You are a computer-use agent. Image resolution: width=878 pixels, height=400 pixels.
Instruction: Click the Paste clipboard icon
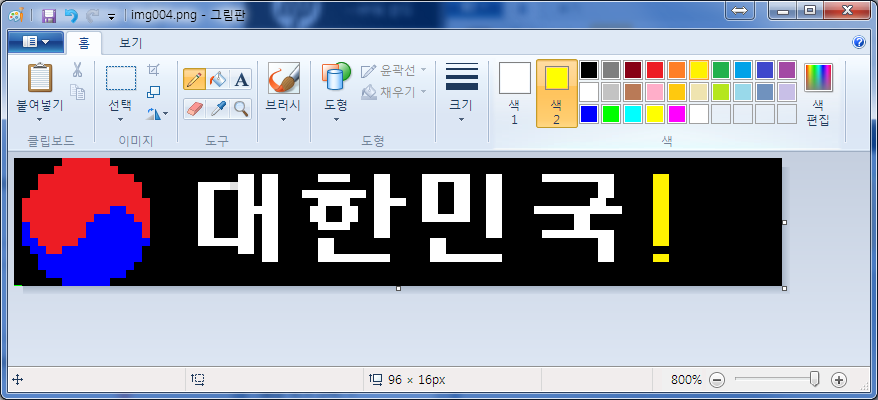40,77
